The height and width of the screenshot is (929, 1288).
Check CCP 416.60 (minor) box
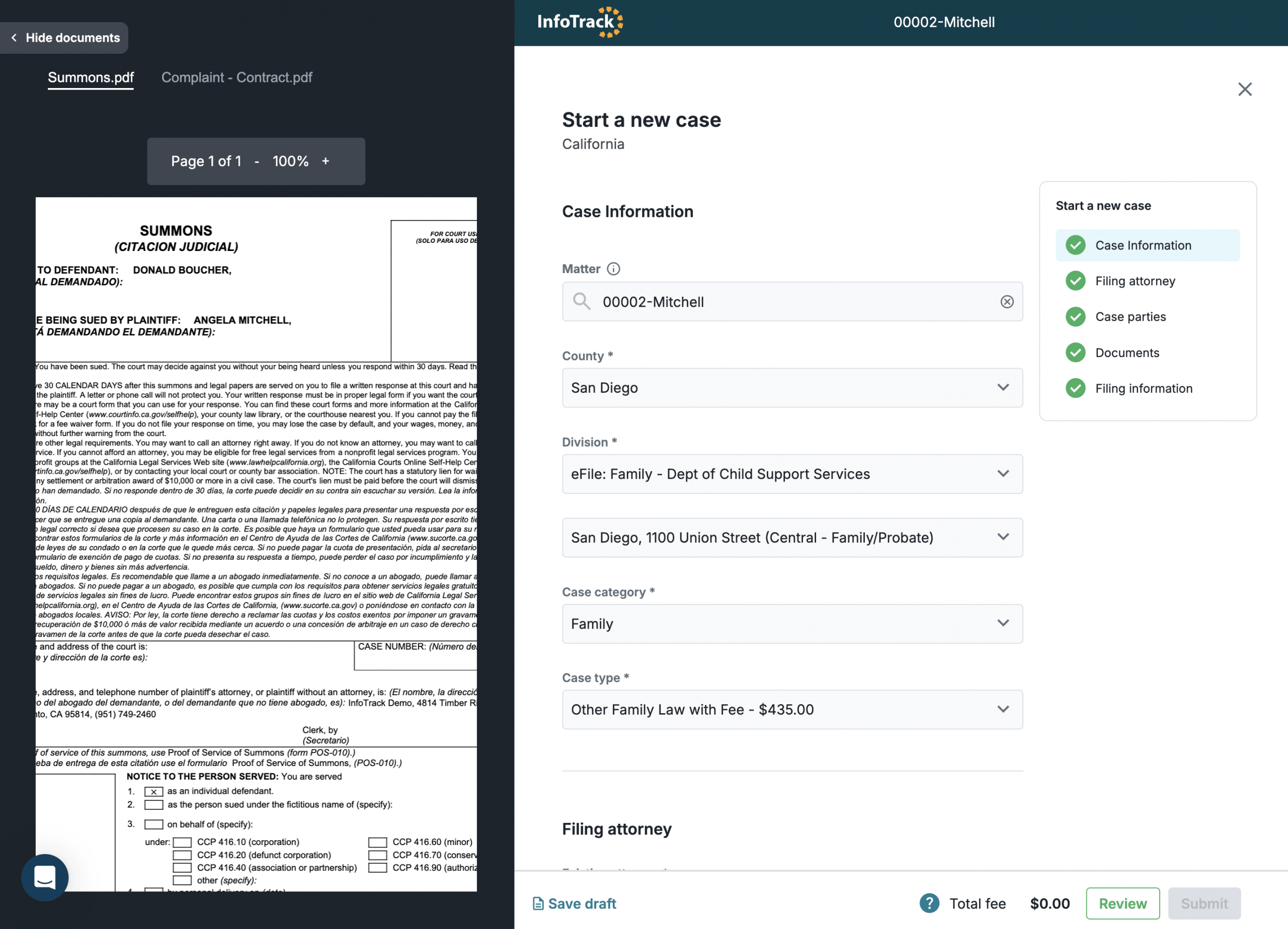[x=378, y=842]
